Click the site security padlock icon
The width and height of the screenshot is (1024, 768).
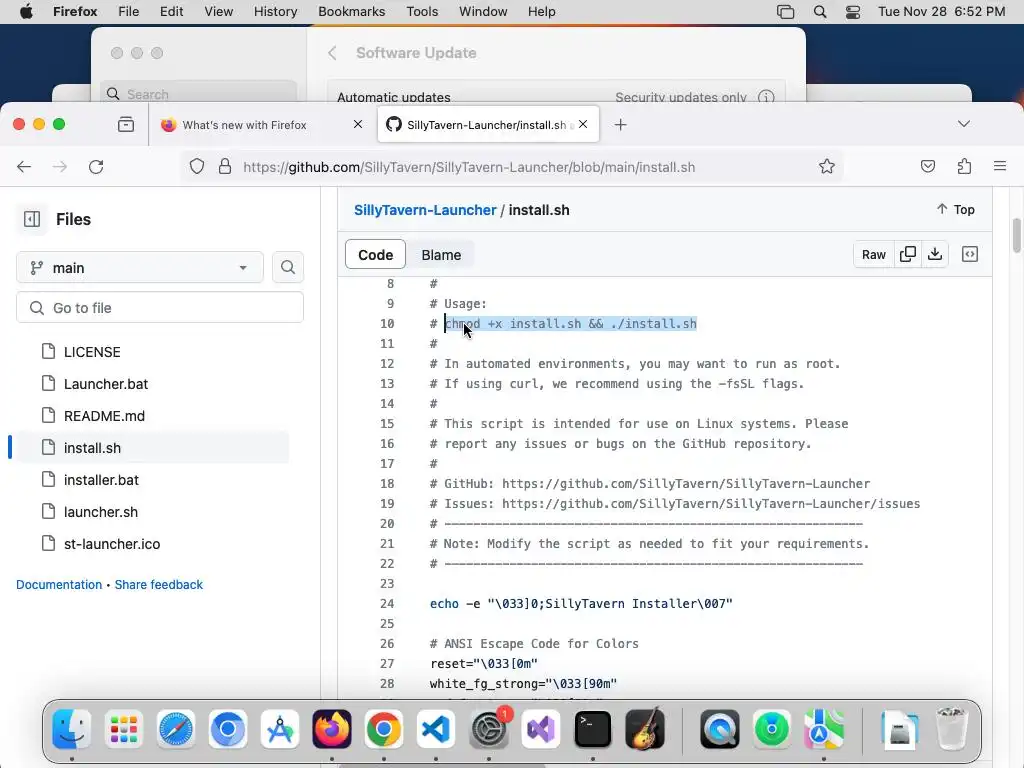coord(225,167)
